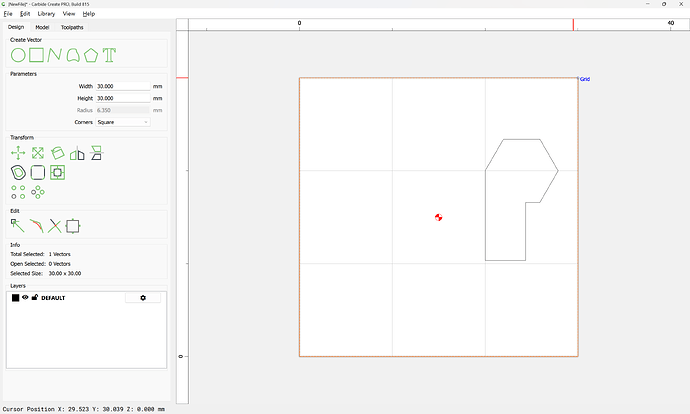690x414 pixels.
Task: Choose the Rotate transform tool
Action: tap(57, 153)
